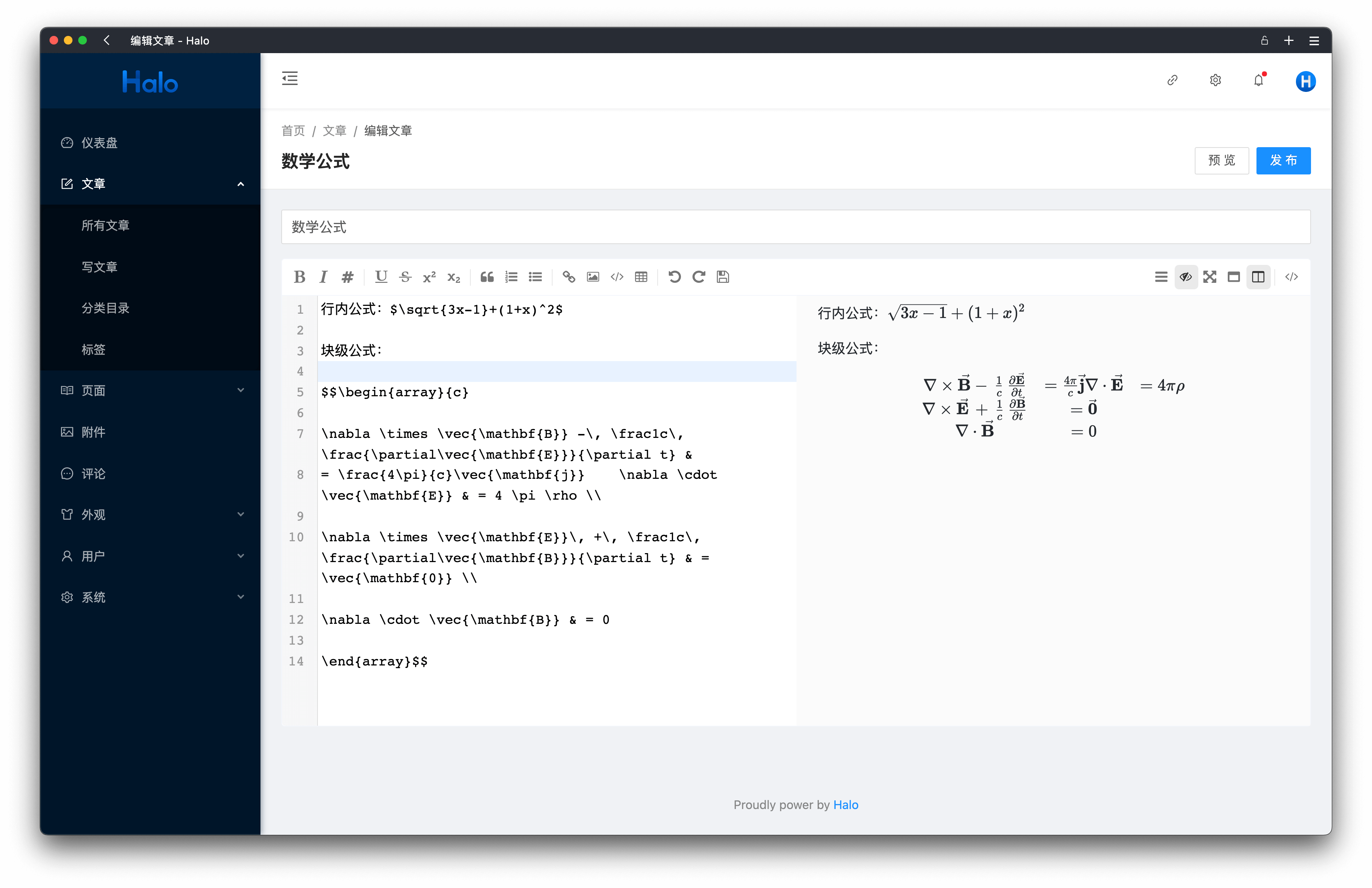Expand the 用户 sidebar menu
This screenshot has width=1372, height=888.
pyautogui.click(x=150, y=556)
